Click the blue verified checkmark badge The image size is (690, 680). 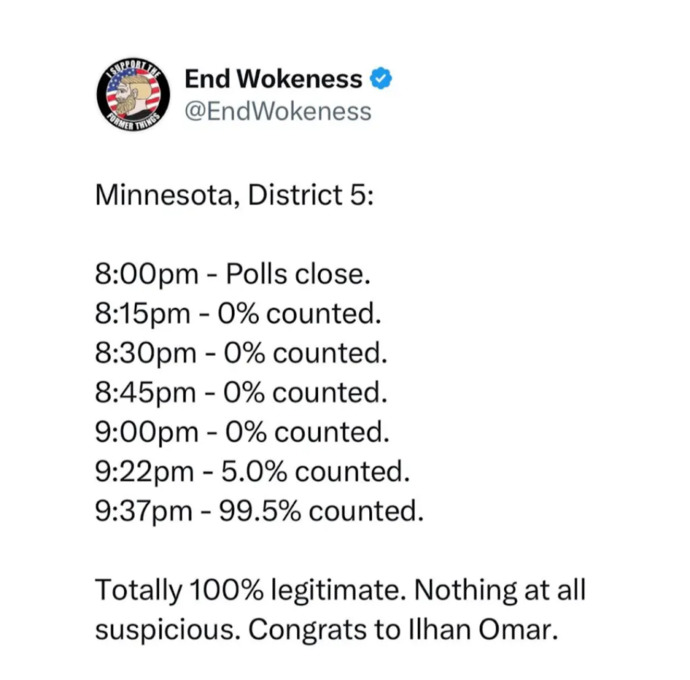(x=381, y=79)
